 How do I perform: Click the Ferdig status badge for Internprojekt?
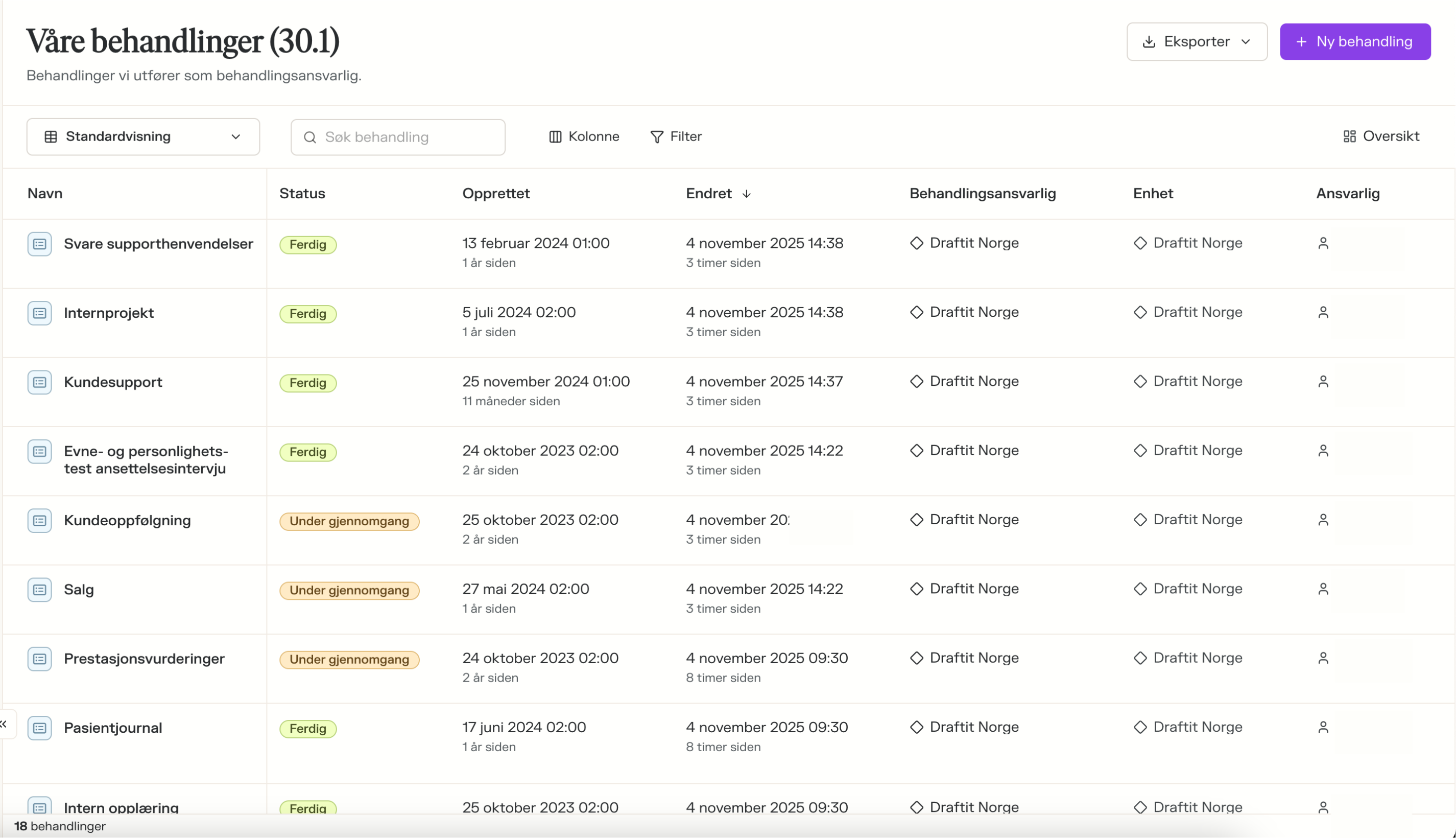307,314
